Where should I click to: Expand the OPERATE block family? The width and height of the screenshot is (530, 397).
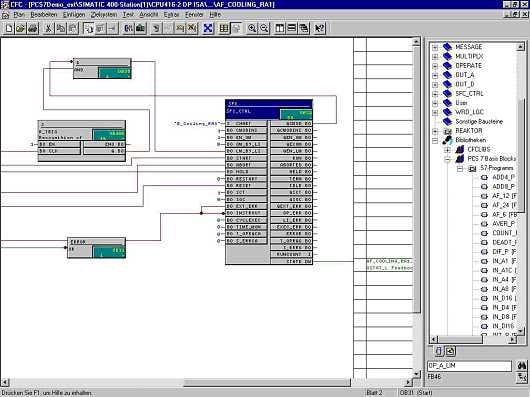[435, 66]
